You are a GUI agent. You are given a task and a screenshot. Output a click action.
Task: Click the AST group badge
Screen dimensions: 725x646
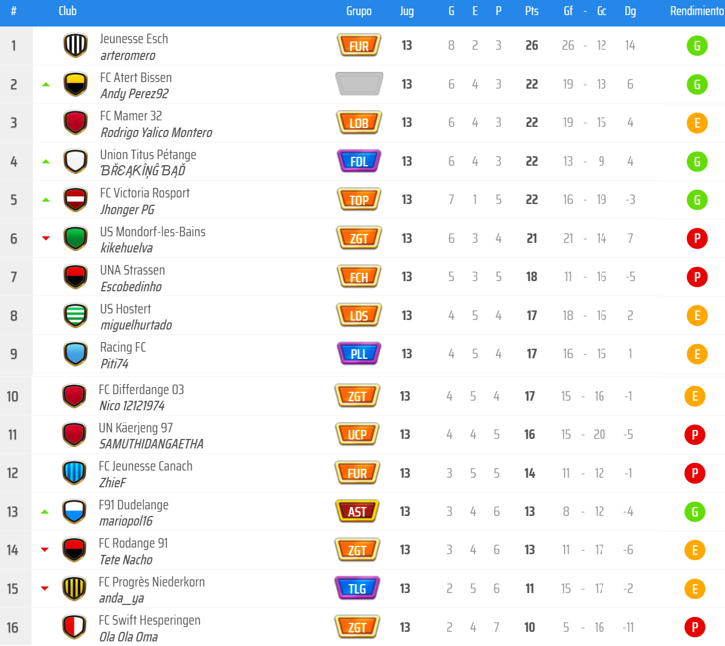tap(358, 512)
